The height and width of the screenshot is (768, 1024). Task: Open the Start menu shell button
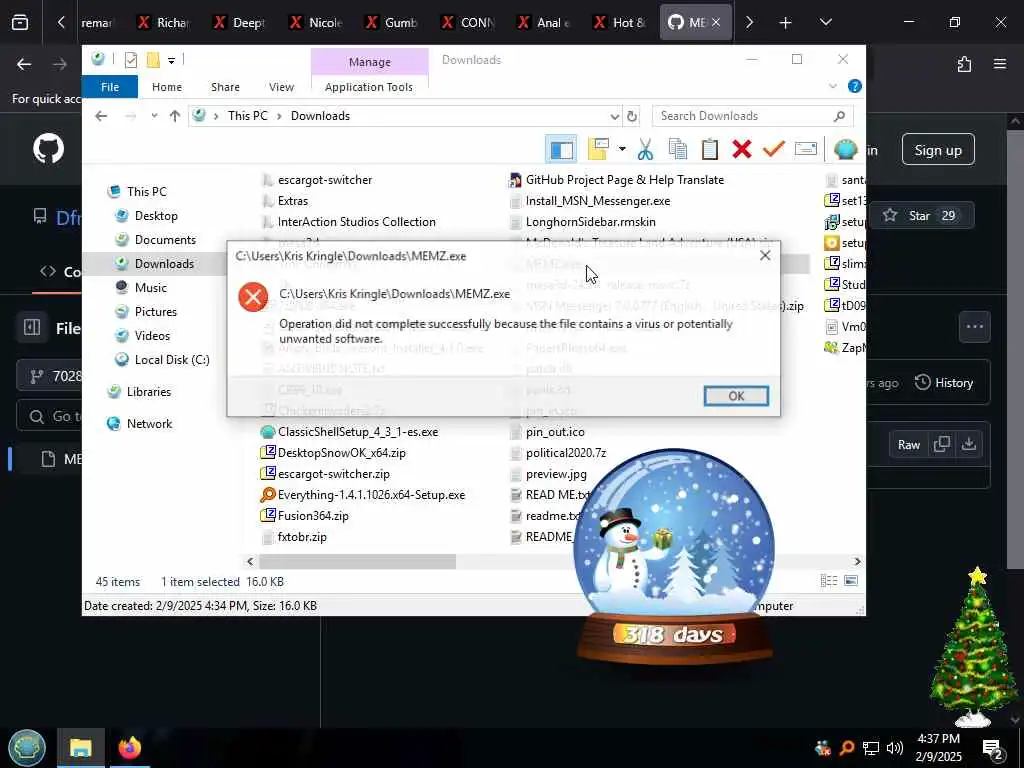pyautogui.click(x=26, y=747)
